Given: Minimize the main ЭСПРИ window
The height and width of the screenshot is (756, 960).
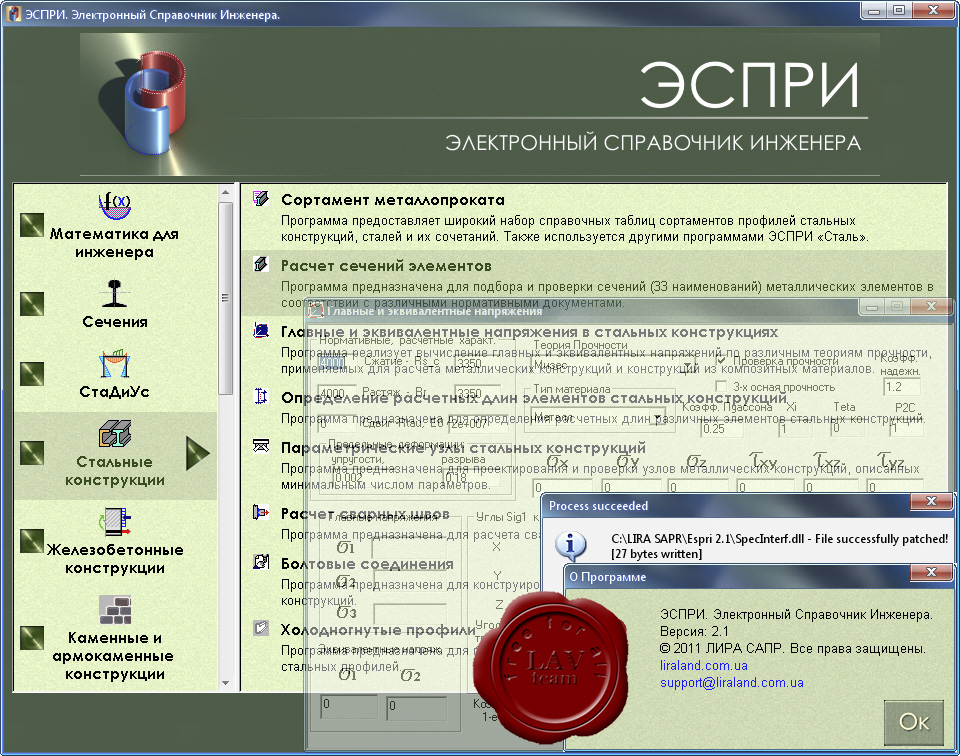Looking at the screenshot, I should 874,10.
